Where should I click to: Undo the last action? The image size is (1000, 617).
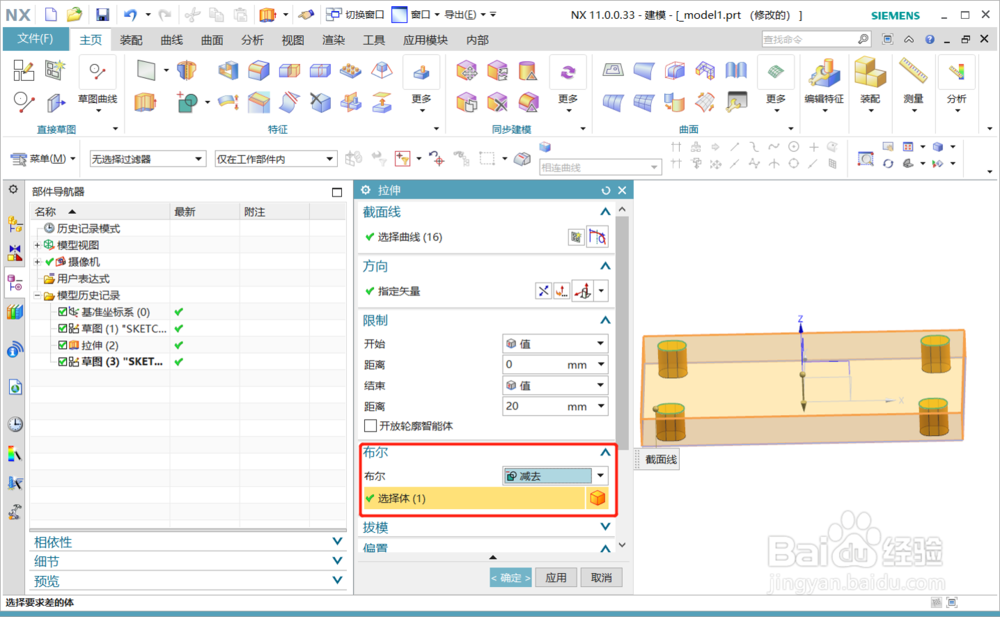click(x=131, y=14)
